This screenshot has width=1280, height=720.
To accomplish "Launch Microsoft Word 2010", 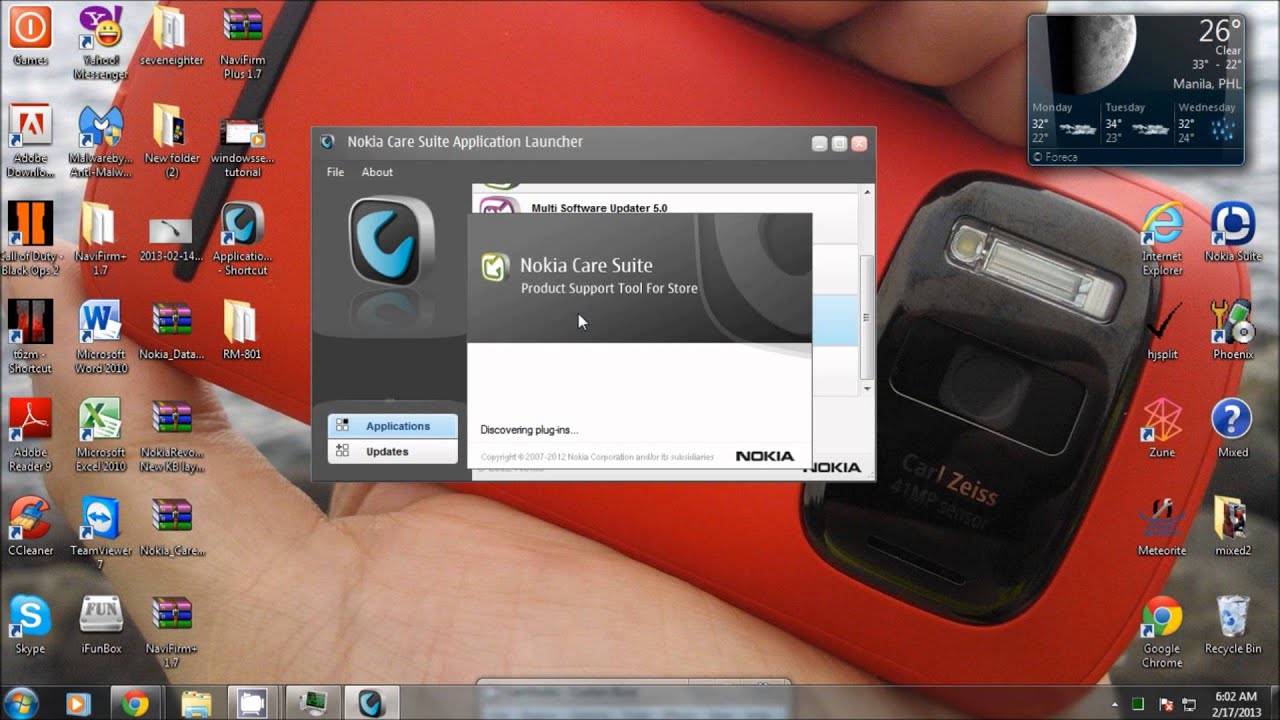I will point(101,337).
